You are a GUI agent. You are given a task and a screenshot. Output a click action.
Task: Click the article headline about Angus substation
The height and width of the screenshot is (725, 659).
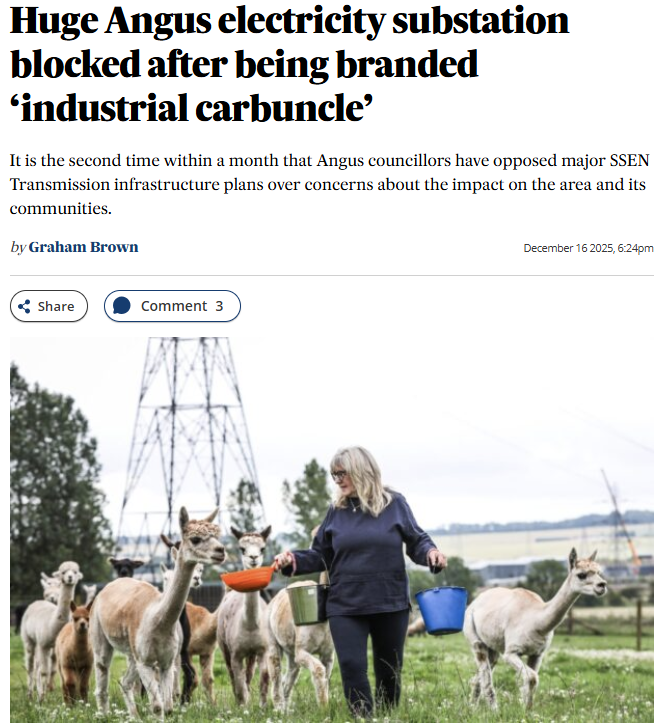[289, 64]
